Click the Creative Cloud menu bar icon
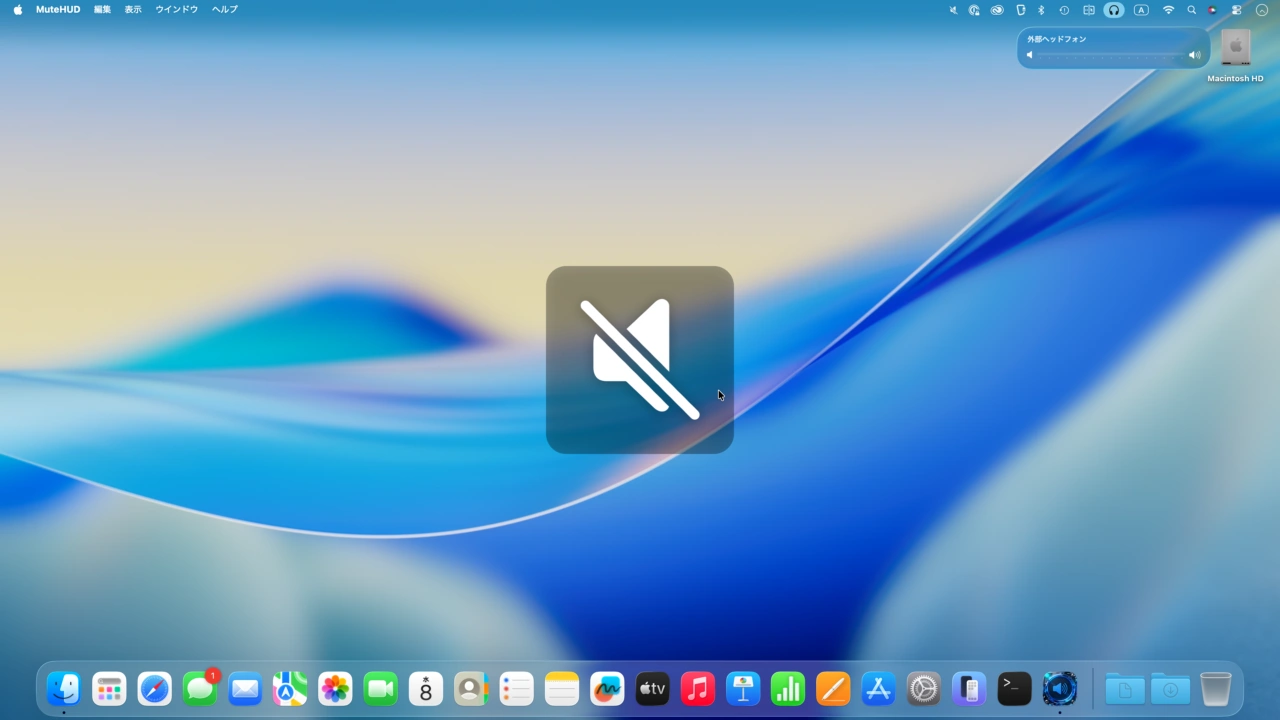 coord(997,10)
